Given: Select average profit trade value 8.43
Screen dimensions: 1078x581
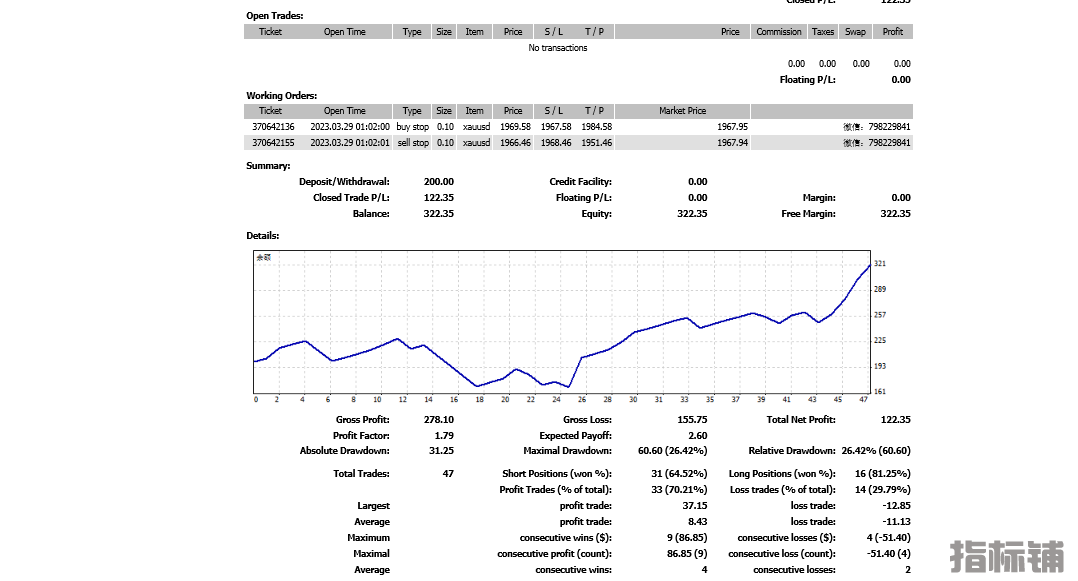Looking at the screenshot, I should 698,522.
